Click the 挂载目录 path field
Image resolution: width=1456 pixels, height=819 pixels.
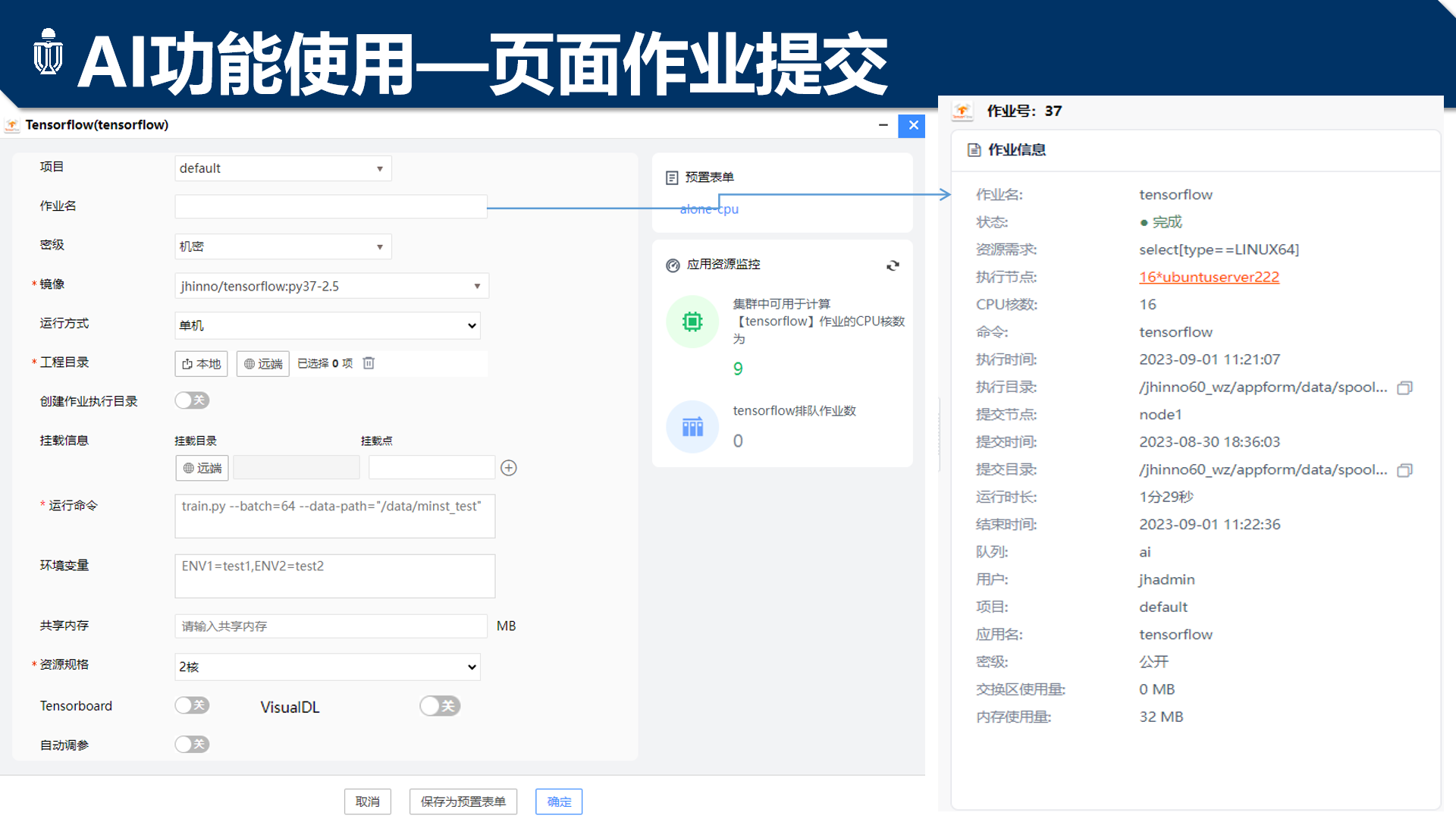[297, 467]
